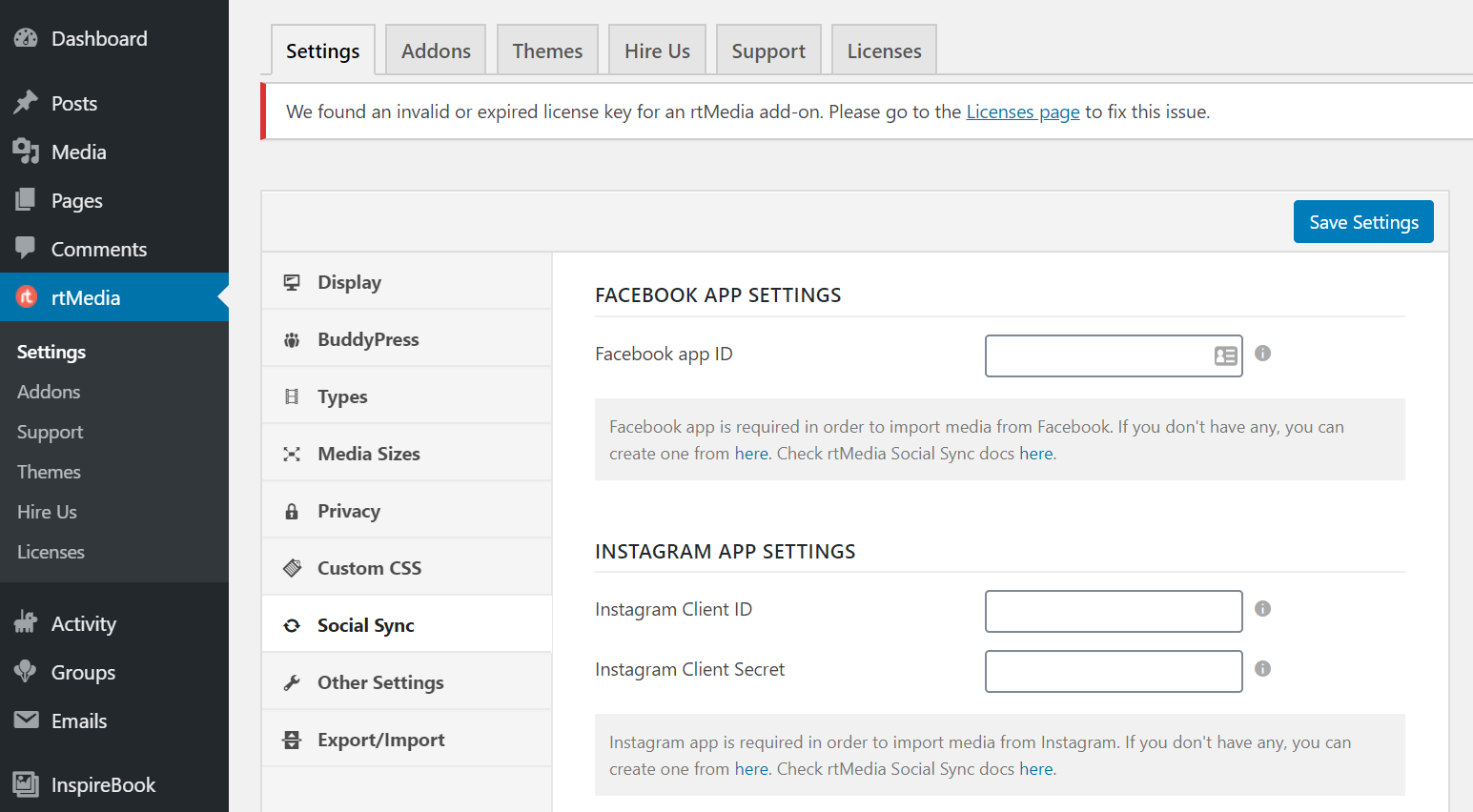Image resolution: width=1473 pixels, height=812 pixels.
Task: Open BuddyPress settings section
Action: (407, 338)
